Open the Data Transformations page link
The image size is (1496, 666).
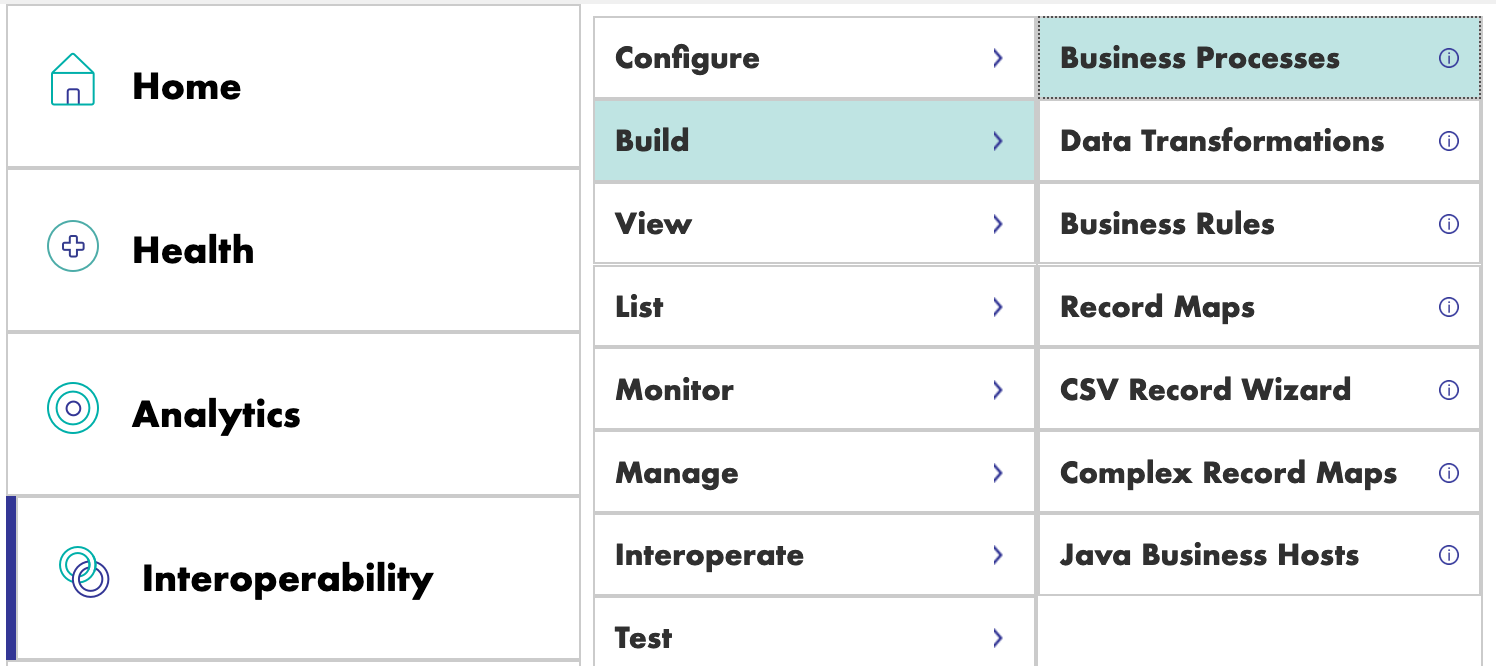point(1222,141)
